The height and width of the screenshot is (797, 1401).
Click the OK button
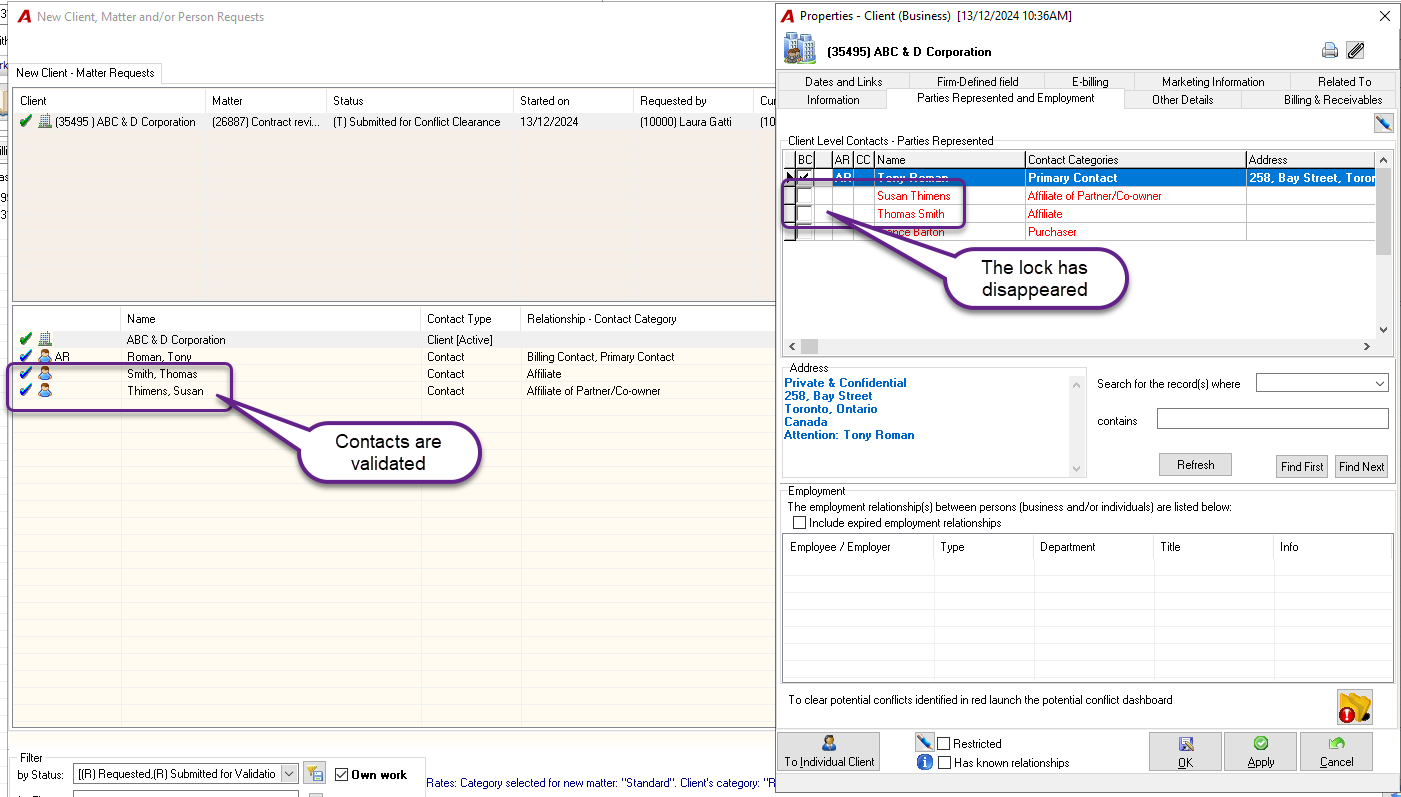tap(1185, 751)
